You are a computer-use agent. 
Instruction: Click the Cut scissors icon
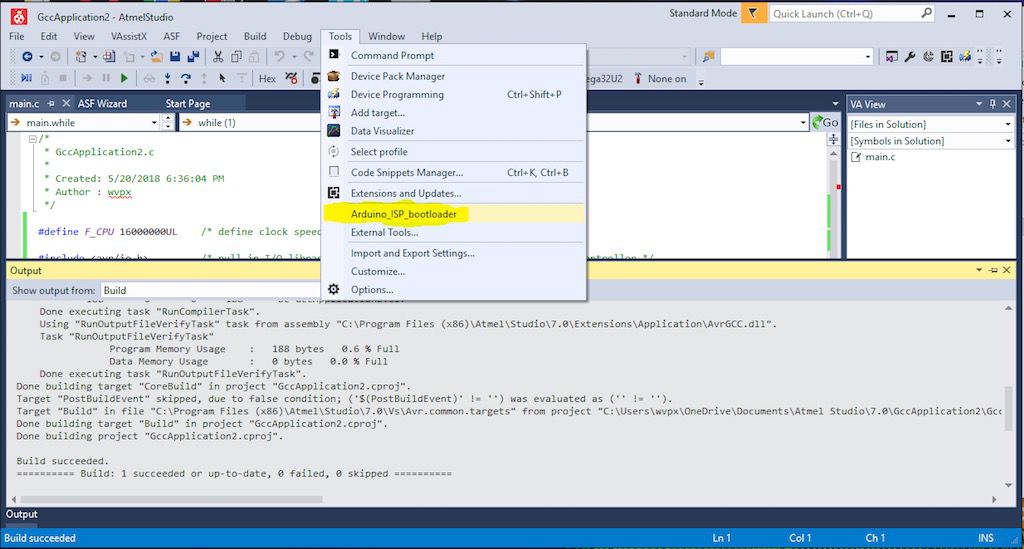(x=218, y=57)
